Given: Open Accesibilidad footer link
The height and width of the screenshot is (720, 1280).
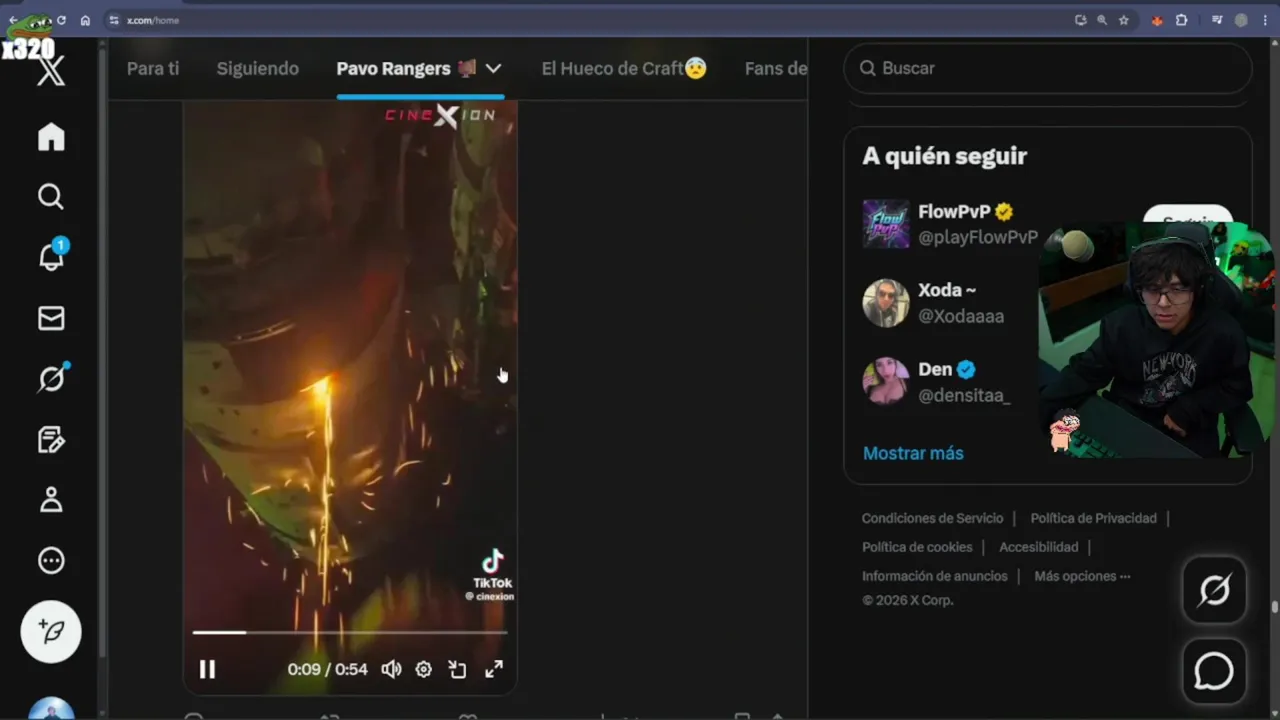Looking at the screenshot, I should 1038,547.
